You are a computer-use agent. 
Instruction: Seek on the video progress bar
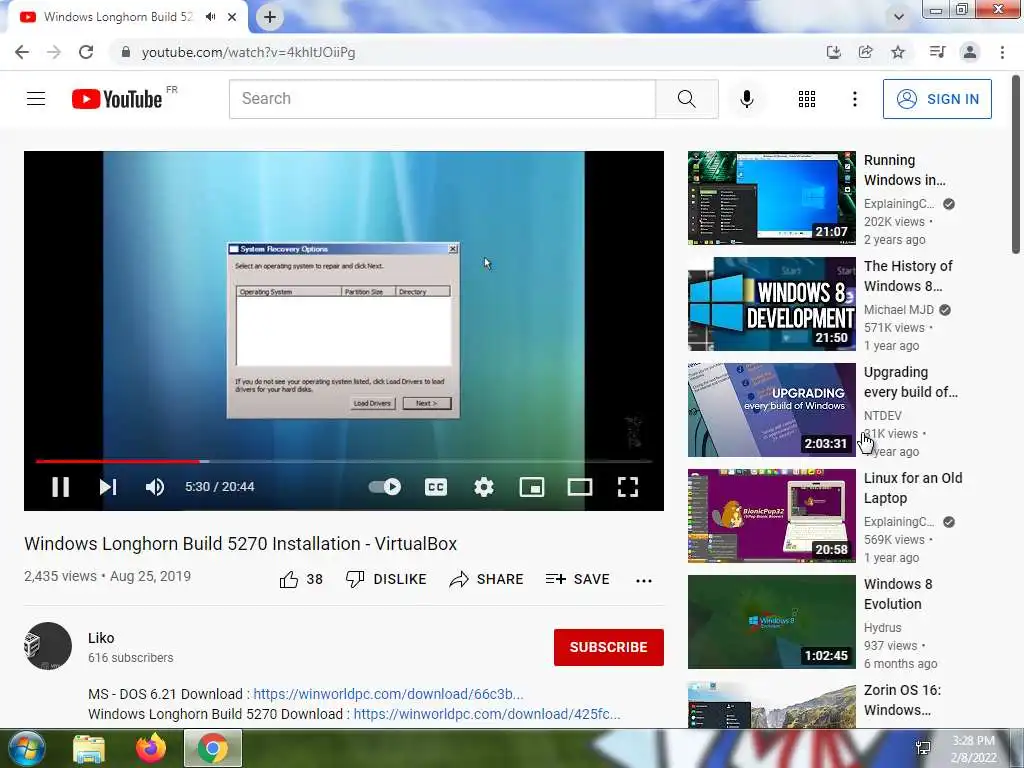(344, 461)
